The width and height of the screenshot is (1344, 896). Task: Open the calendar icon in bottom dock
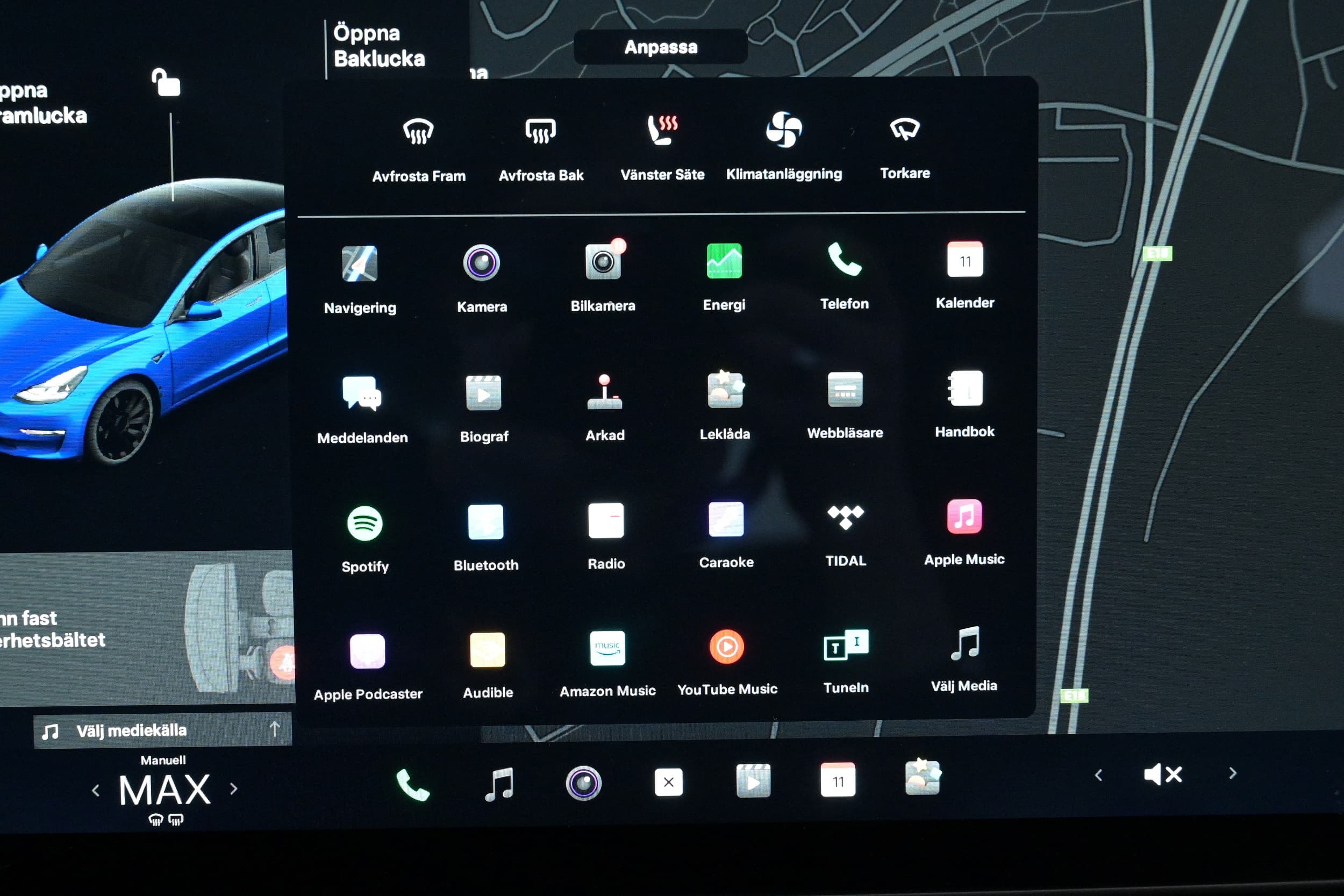(838, 779)
